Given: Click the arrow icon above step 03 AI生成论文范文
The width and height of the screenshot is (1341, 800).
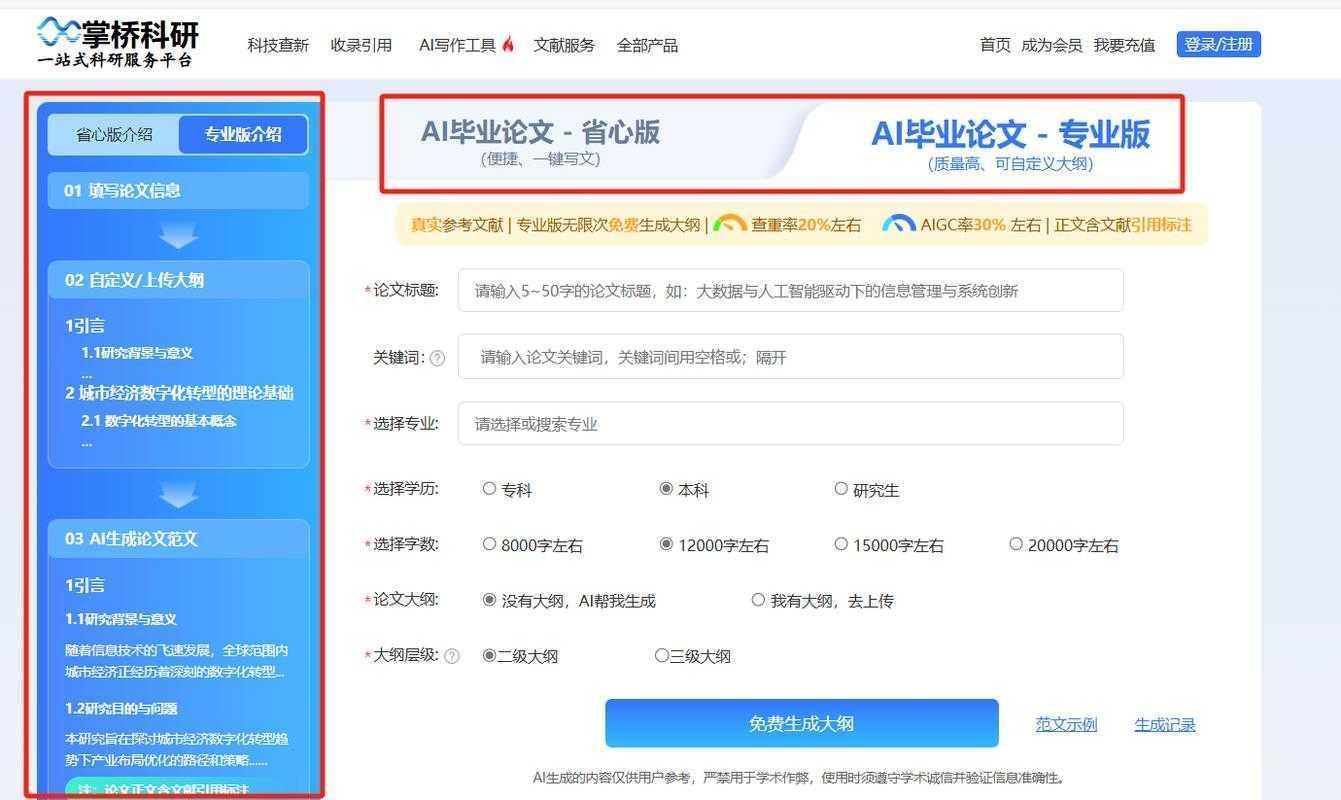Looking at the screenshot, I should click(178, 493).
